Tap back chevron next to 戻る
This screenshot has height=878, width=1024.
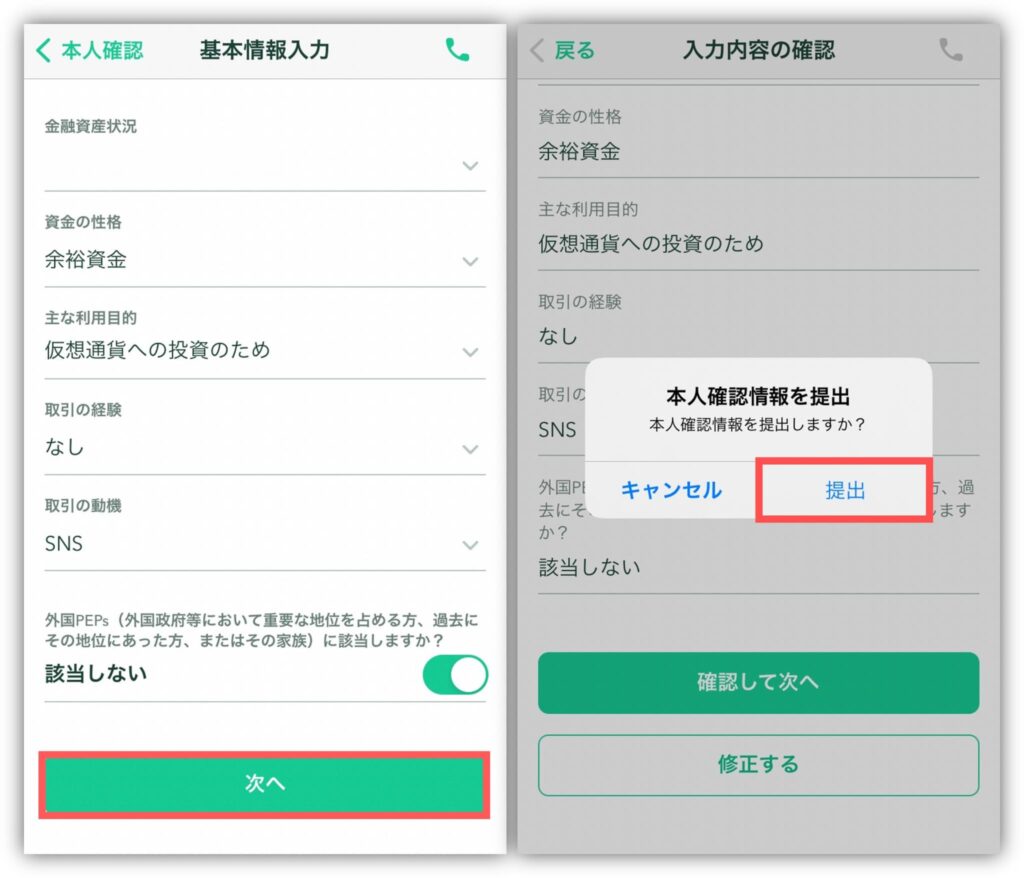pos(537,50)
